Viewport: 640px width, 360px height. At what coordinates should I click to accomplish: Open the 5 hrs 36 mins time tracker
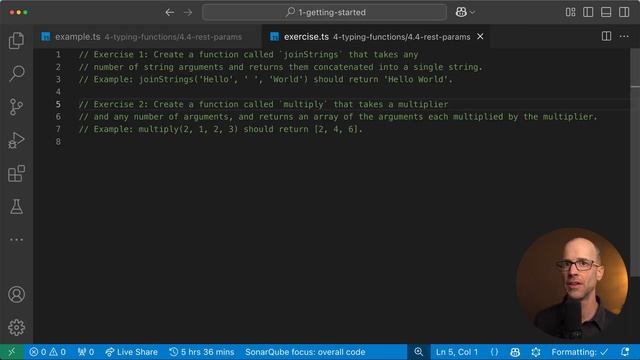(x=202, y=352)
